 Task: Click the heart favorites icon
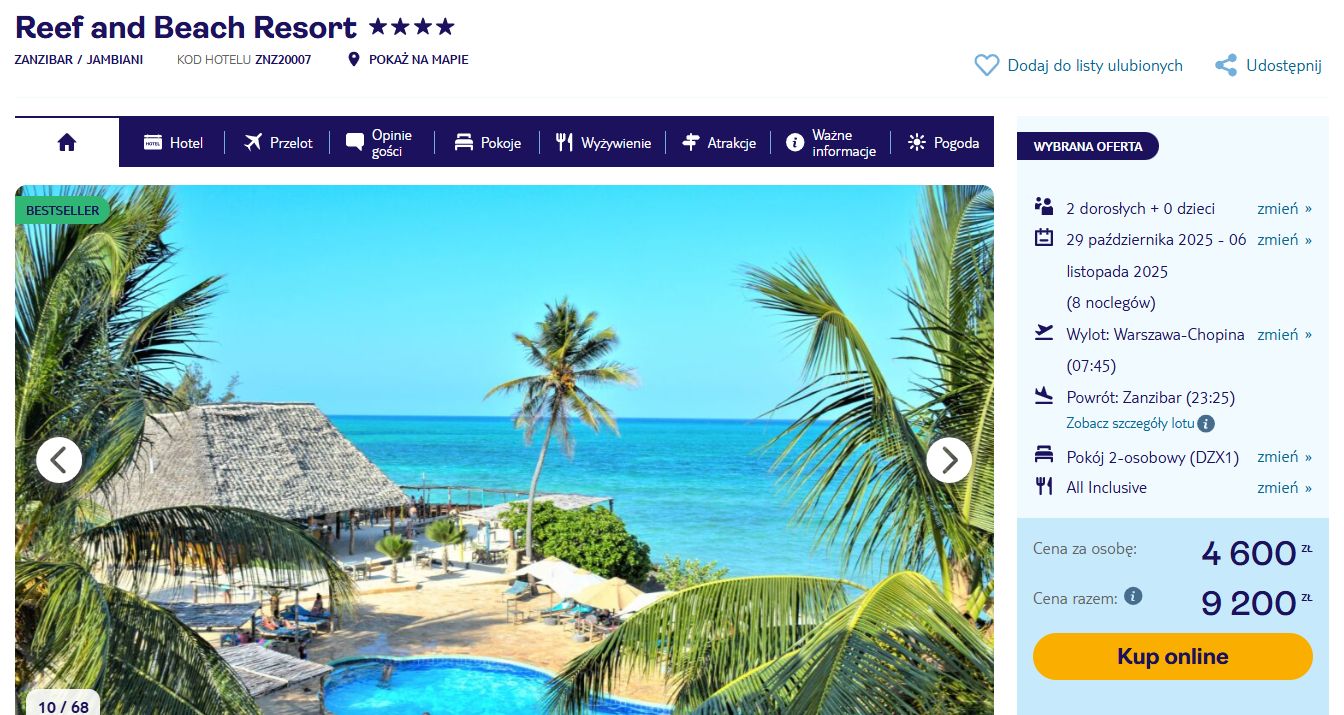pyautogui.click(x=986, y=65)
